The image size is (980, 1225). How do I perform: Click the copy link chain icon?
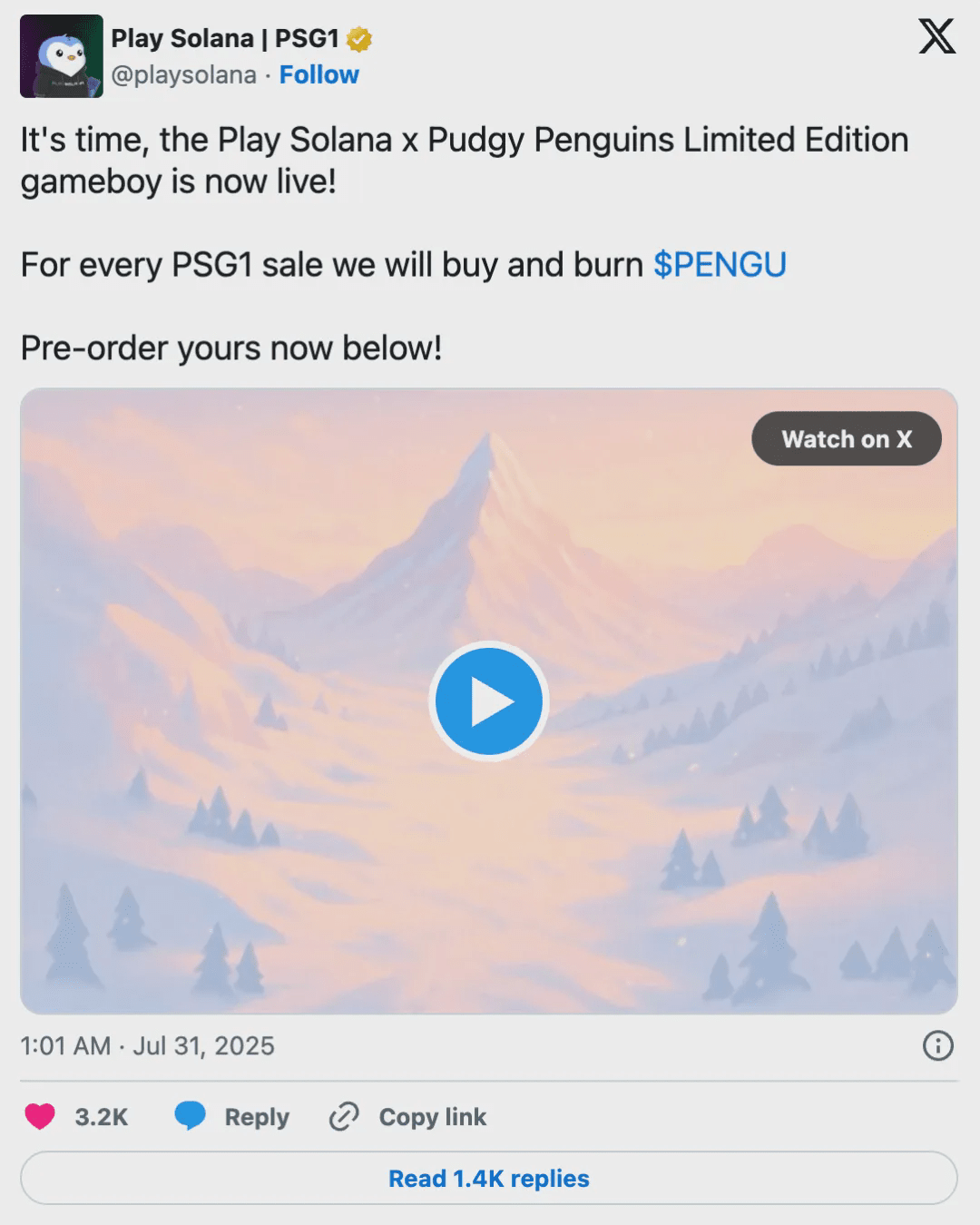point(344,1116)
